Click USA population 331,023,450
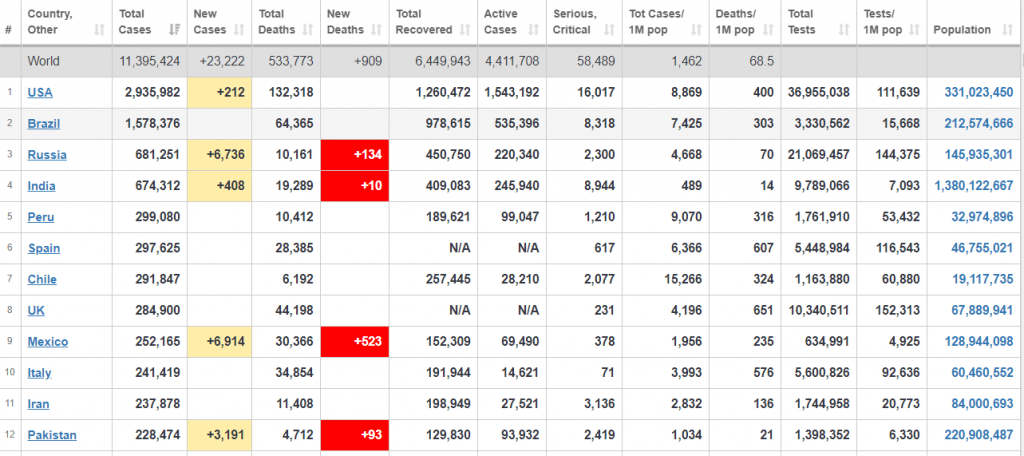1024x456 pixels. [x=979, y=93]
